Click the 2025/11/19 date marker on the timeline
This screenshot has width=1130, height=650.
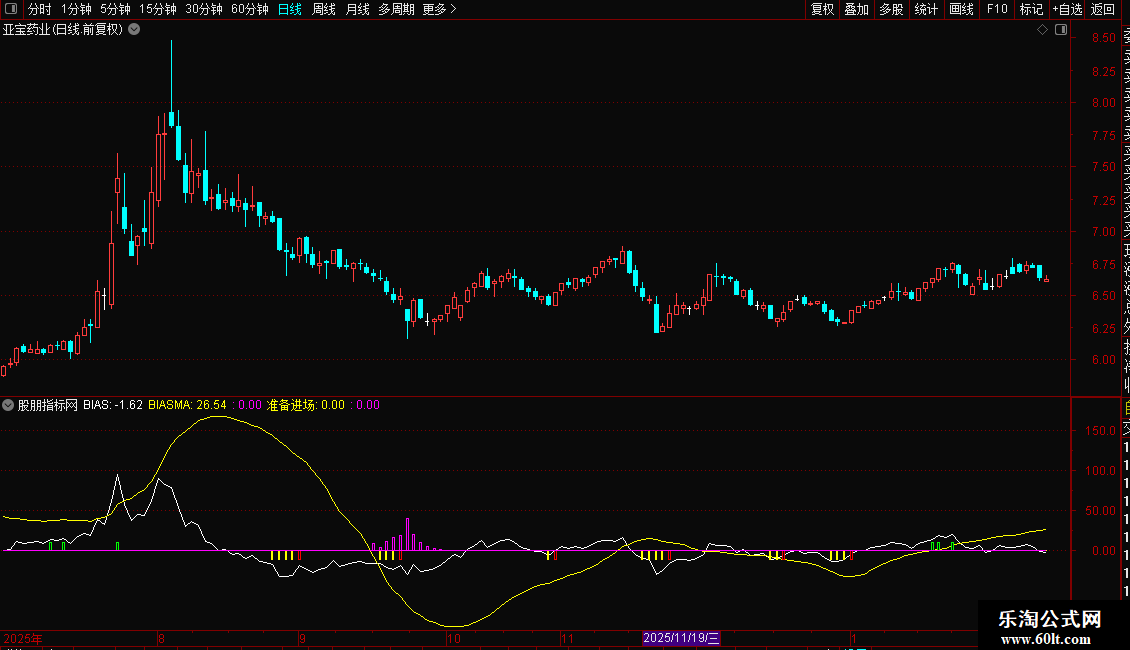point(681,638)
